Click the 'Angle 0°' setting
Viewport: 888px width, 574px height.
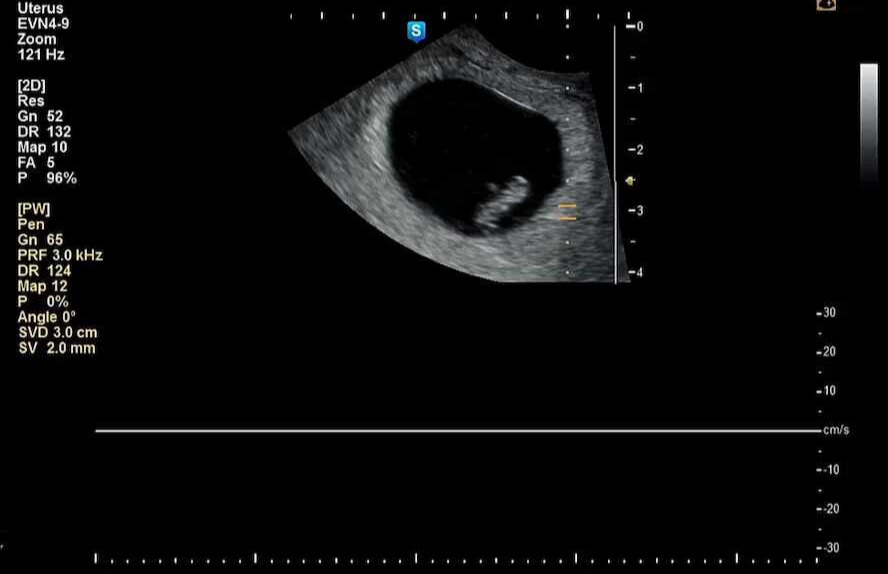[46, 316]
